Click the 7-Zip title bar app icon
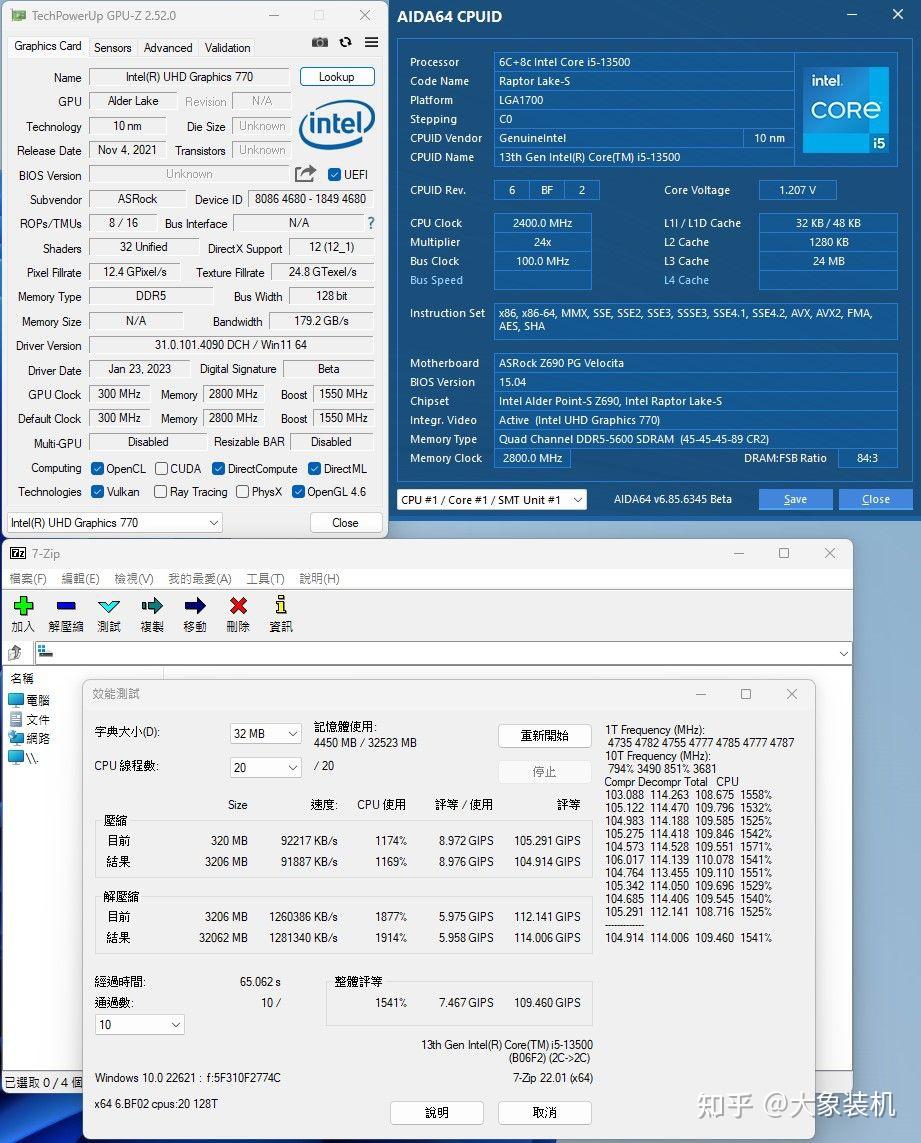 [18, 553]
